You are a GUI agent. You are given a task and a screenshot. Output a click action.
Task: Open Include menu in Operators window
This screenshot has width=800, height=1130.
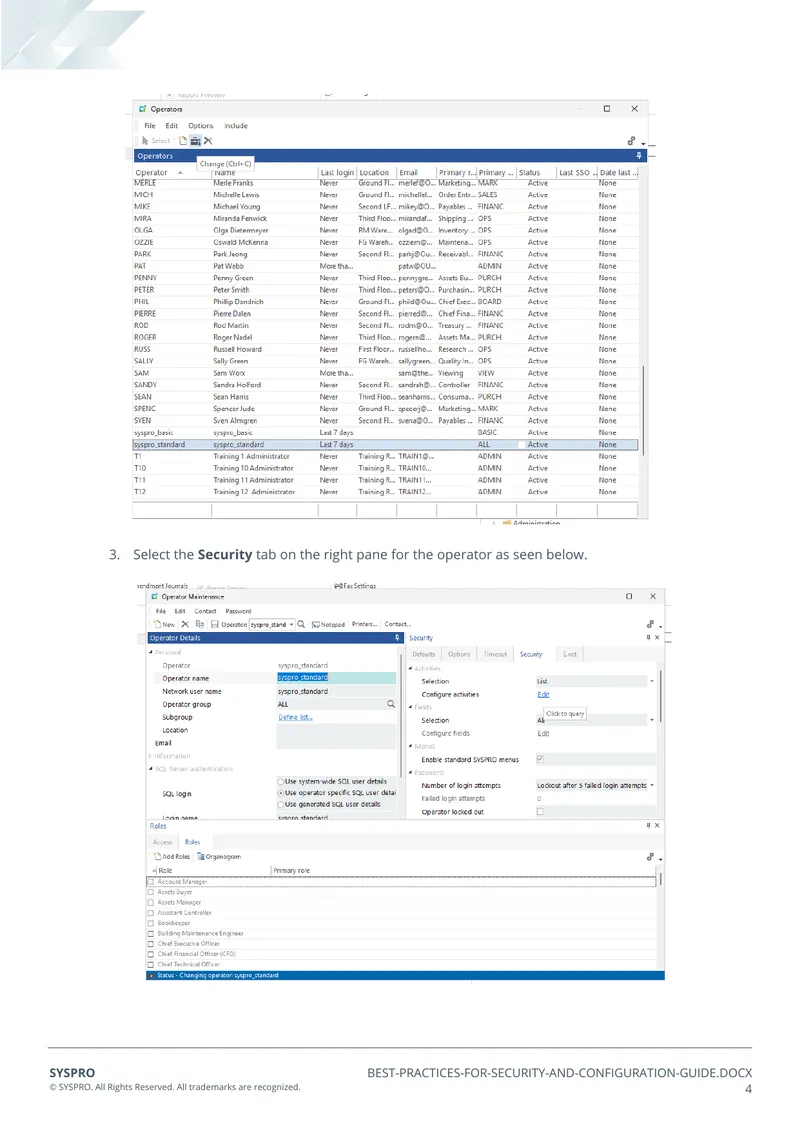pyautogui.click(x=236, y=125)
